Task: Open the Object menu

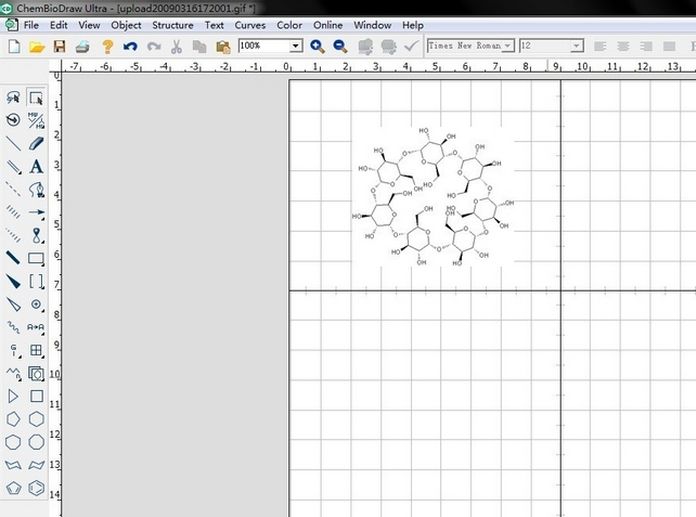Action: pos(126,25)
